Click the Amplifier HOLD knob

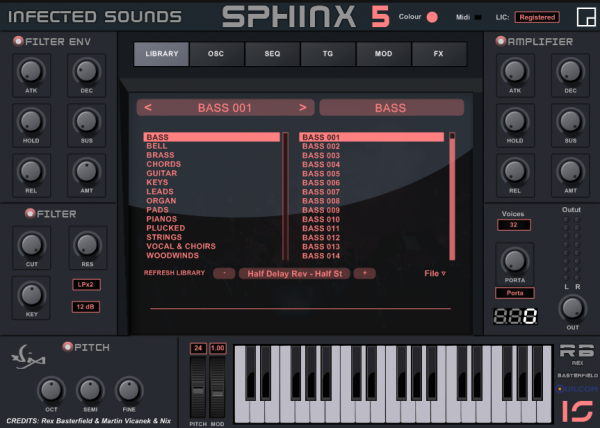(515, 121)
